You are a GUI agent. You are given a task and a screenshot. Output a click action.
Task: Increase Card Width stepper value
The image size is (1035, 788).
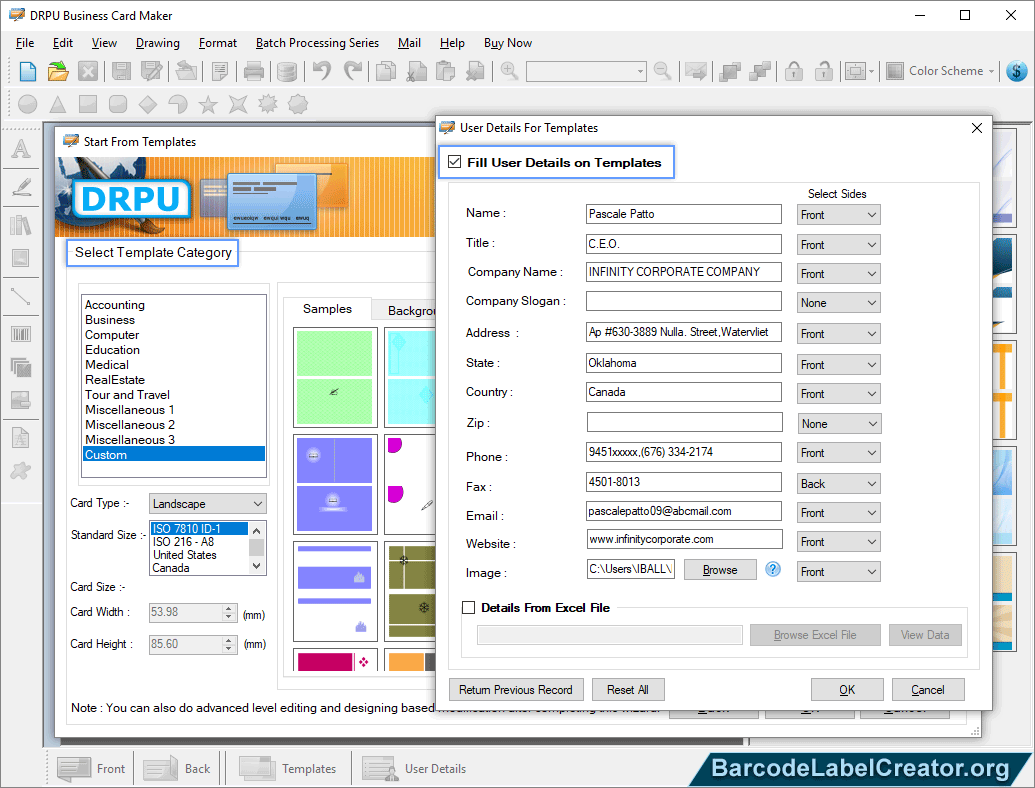(x=229, y=608)
